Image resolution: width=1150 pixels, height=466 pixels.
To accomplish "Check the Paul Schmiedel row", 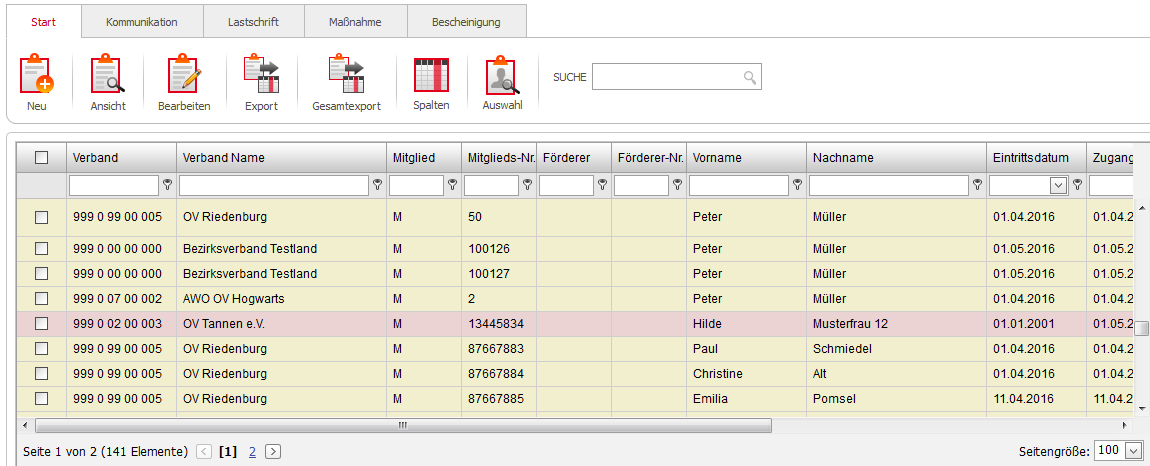I will pyautogui.click(x=42, y=349).
